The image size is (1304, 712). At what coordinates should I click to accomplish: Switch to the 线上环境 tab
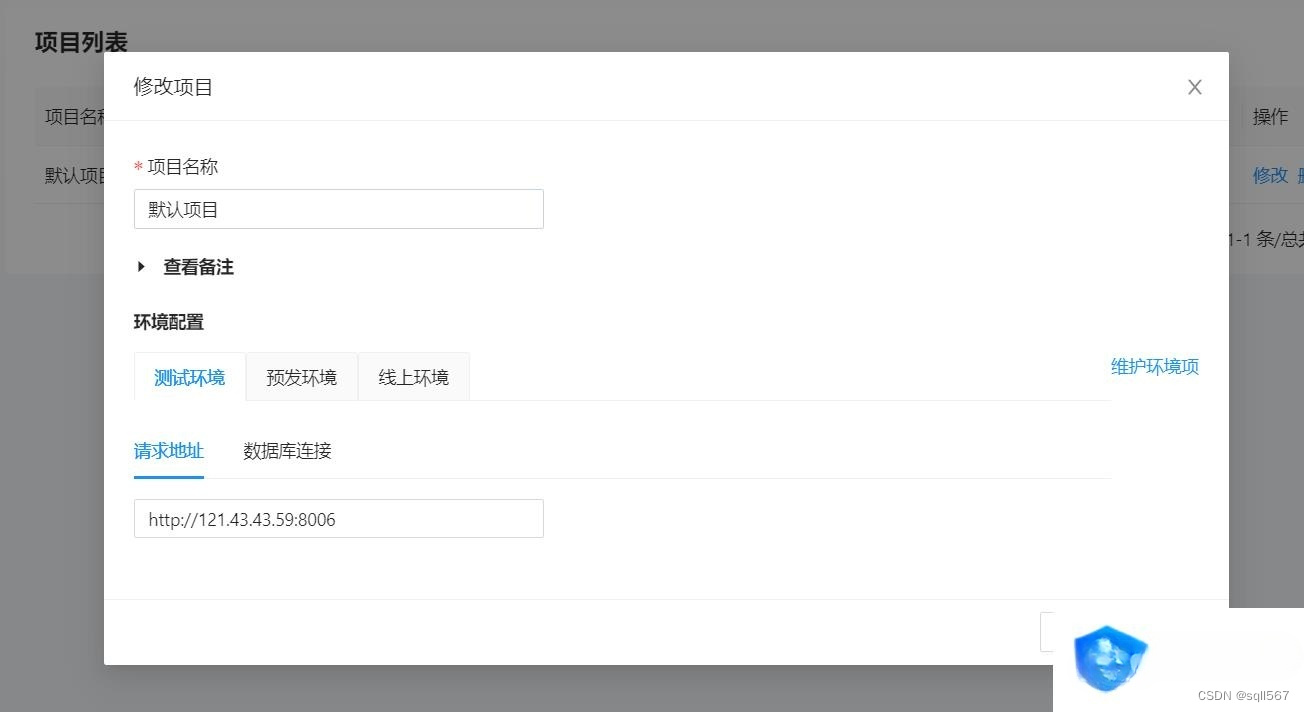tap(414, 377)
